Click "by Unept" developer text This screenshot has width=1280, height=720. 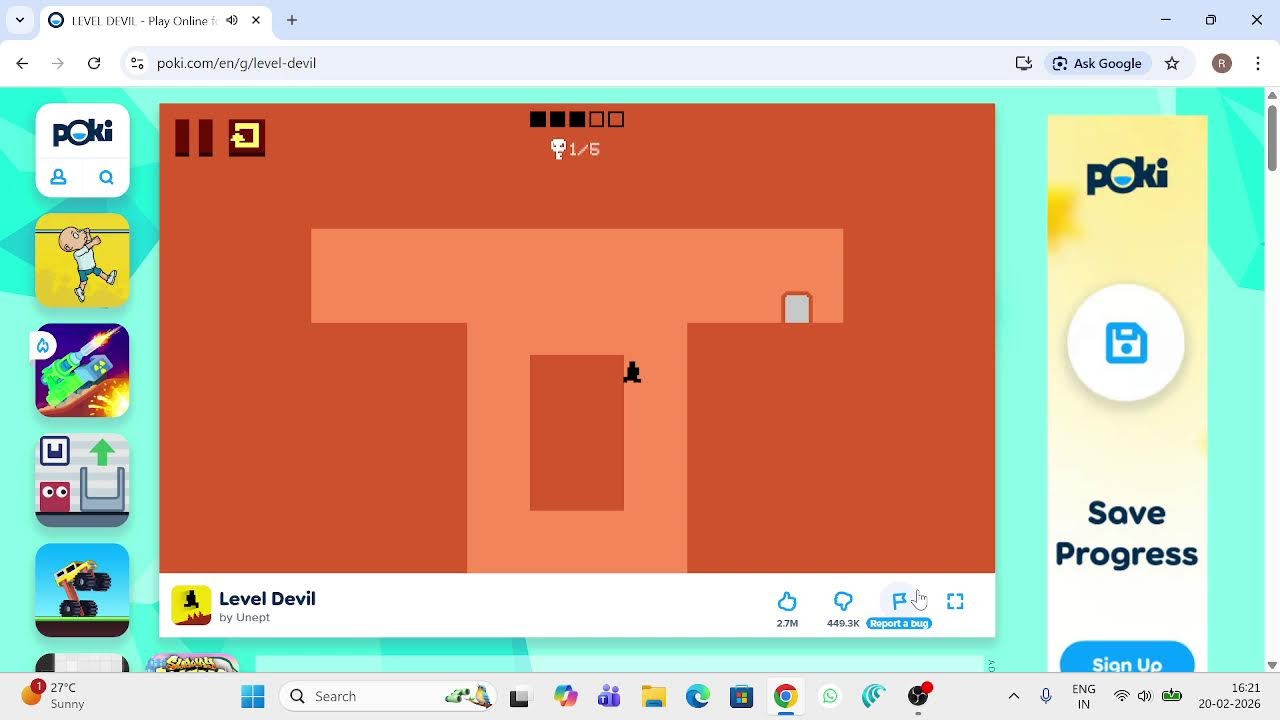tap(245, 618)
